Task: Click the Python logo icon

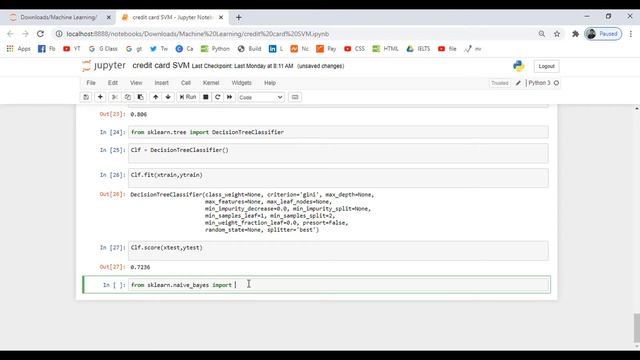Action: [519, 66]
